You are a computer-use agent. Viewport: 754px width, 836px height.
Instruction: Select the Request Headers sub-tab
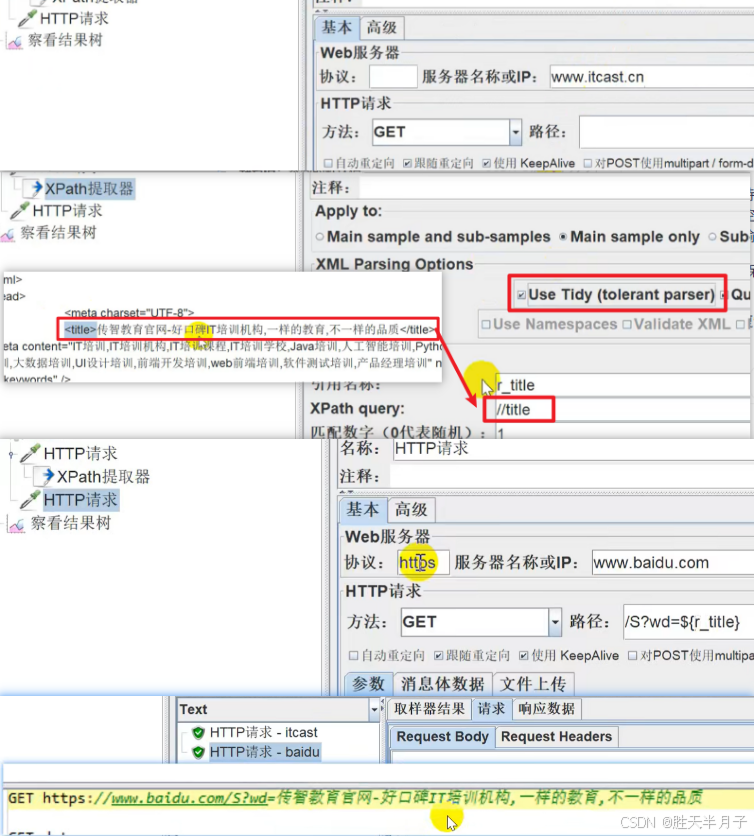click(557, 737)
